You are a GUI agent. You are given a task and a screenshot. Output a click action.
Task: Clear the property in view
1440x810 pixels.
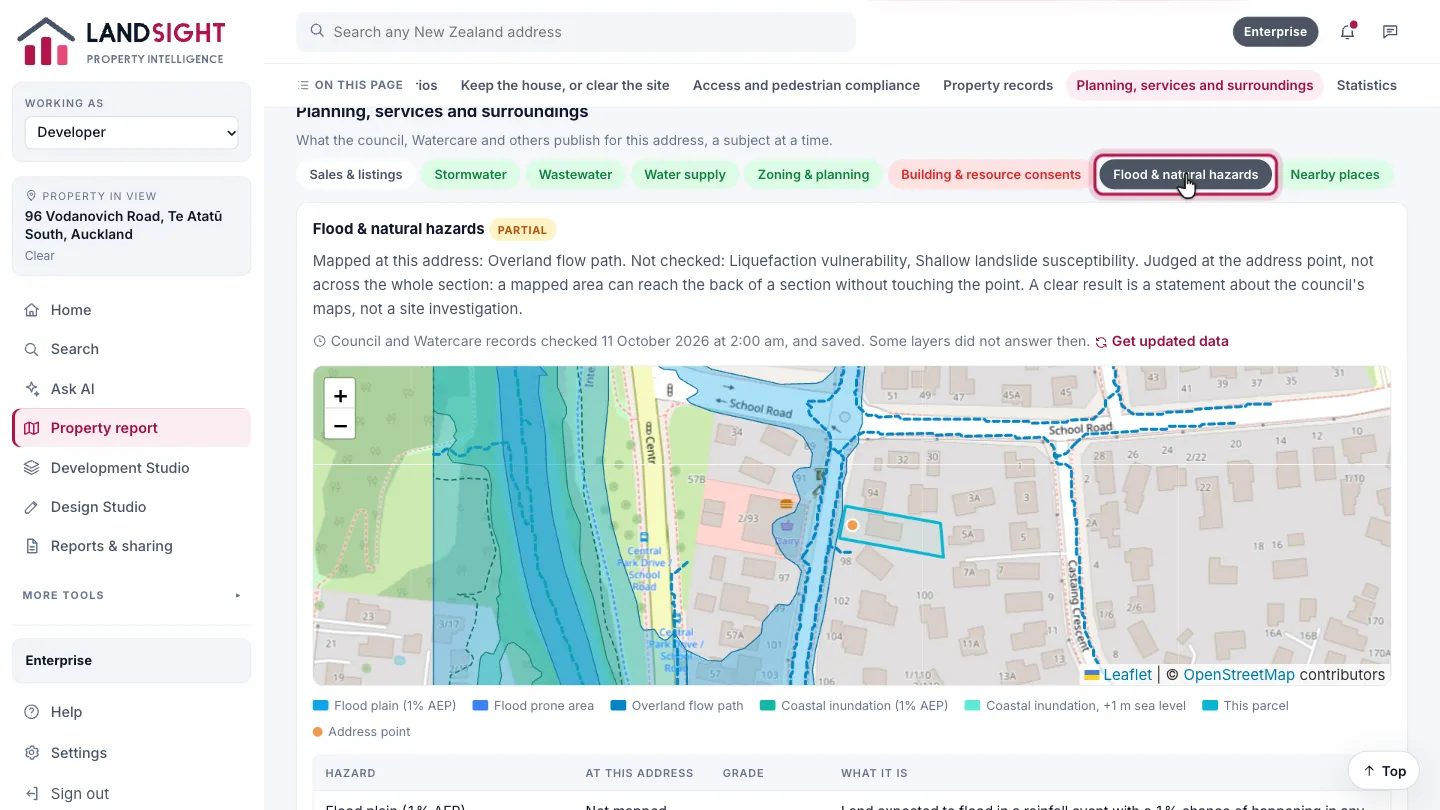point(40,256)
